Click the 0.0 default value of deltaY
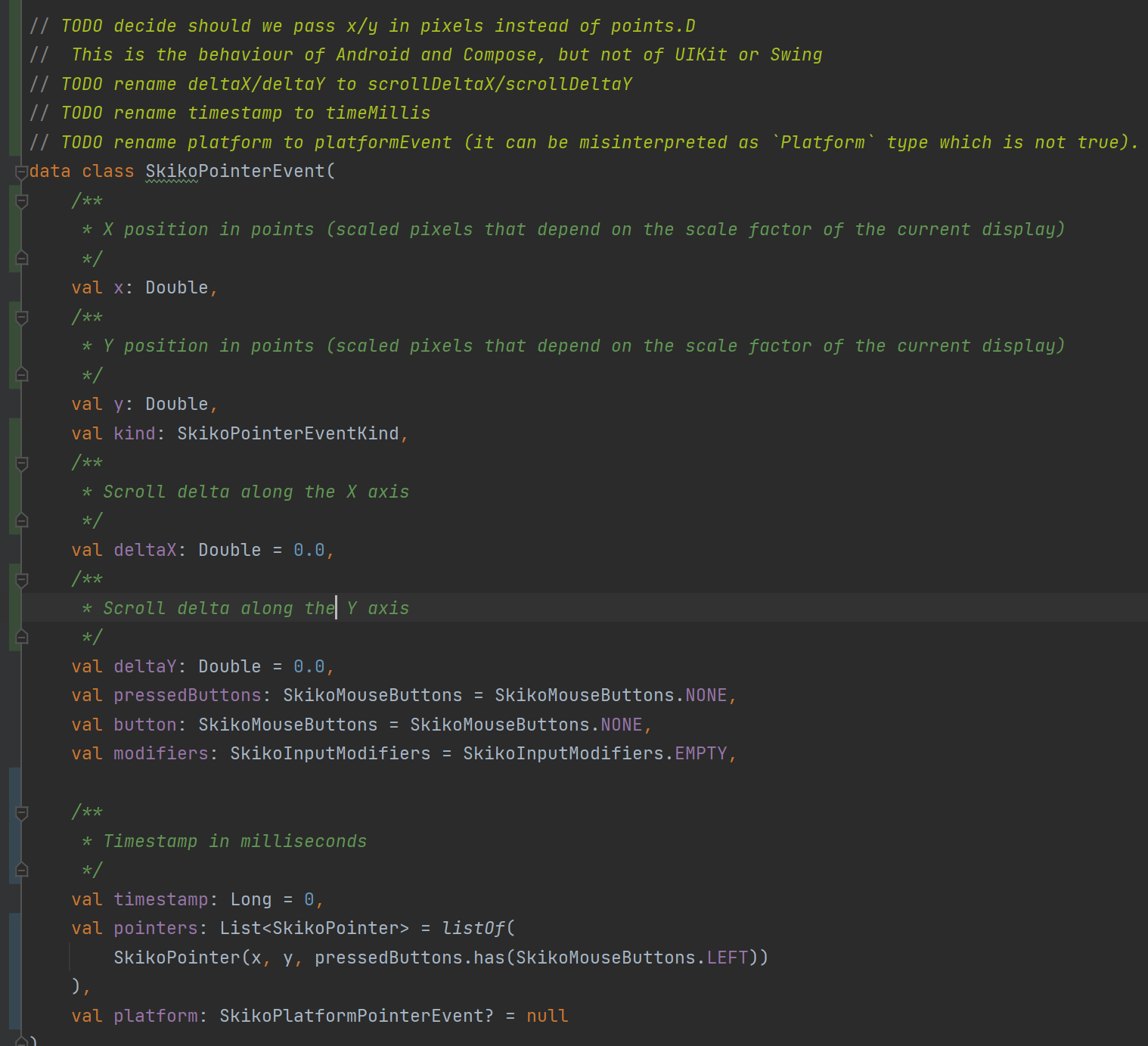1148x1046 pixels. (311, 666)
